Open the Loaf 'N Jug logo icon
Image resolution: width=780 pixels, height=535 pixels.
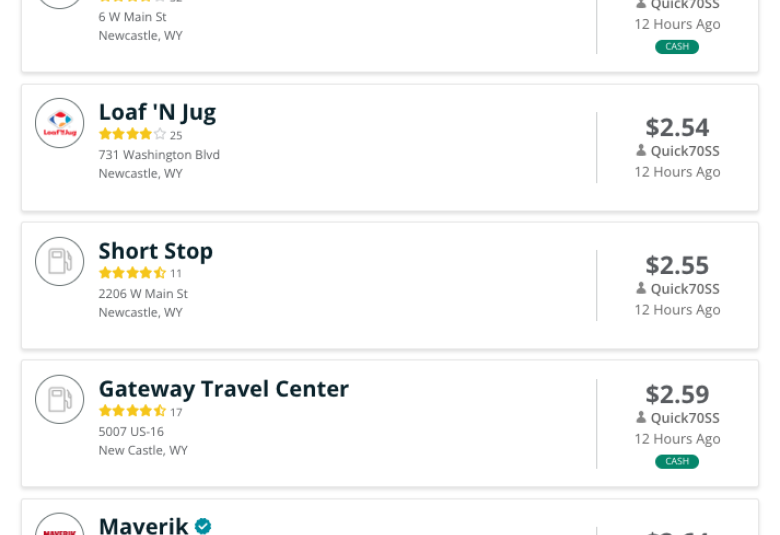pos(60,123)
